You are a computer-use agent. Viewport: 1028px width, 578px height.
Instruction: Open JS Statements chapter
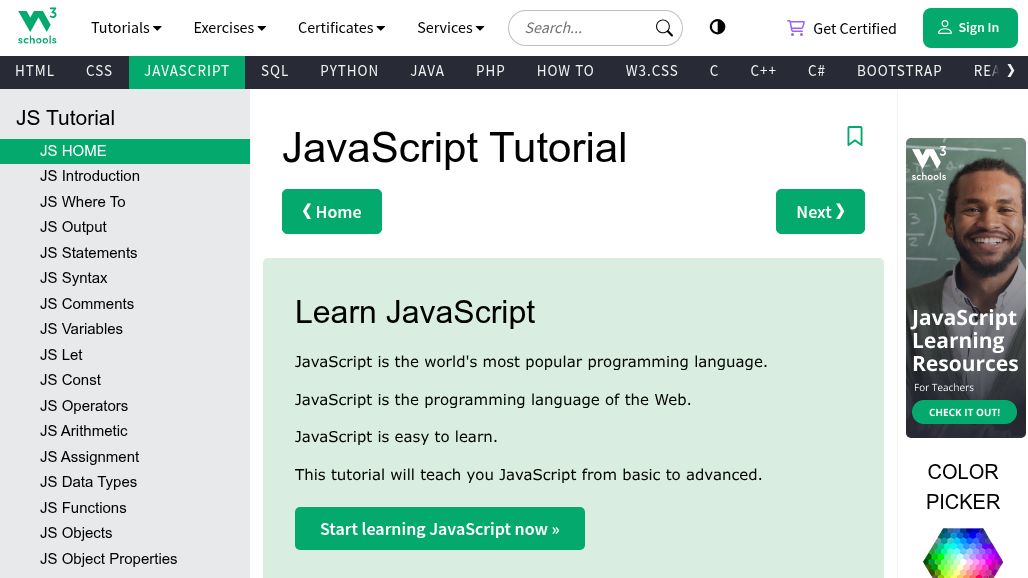pos(125,253)
